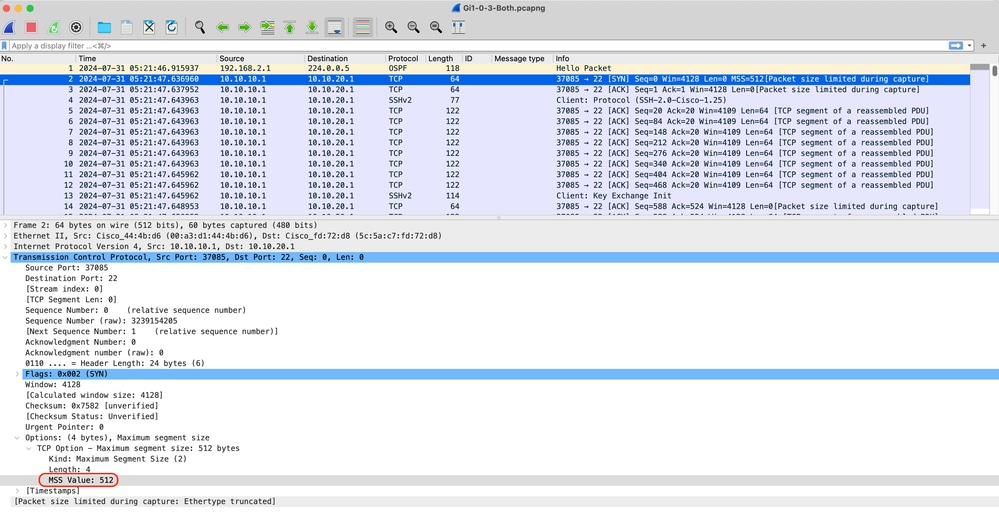Find a packet with magnifier icon
Screen dimensions: 999x513
(x=199, y=27)
